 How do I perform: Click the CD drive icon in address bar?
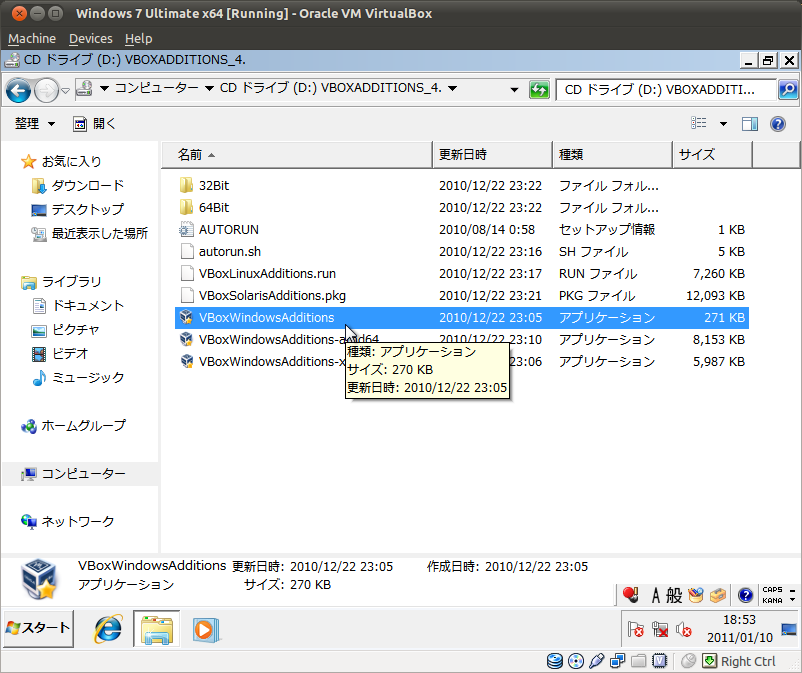click(x=84, y=88)
